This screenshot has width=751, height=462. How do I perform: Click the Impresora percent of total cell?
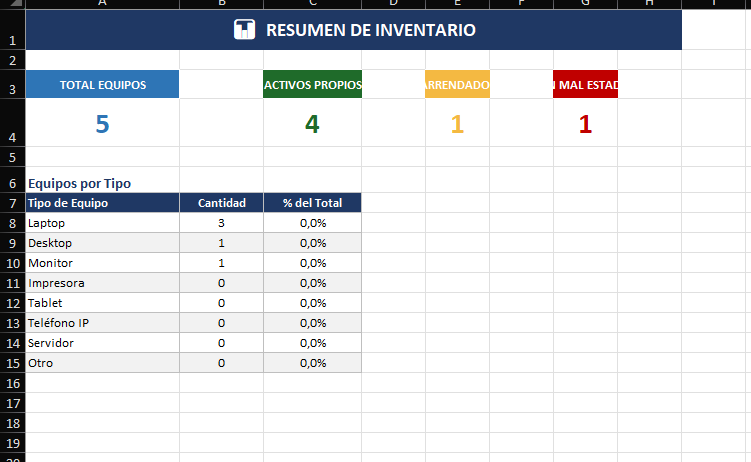(312, 283)
